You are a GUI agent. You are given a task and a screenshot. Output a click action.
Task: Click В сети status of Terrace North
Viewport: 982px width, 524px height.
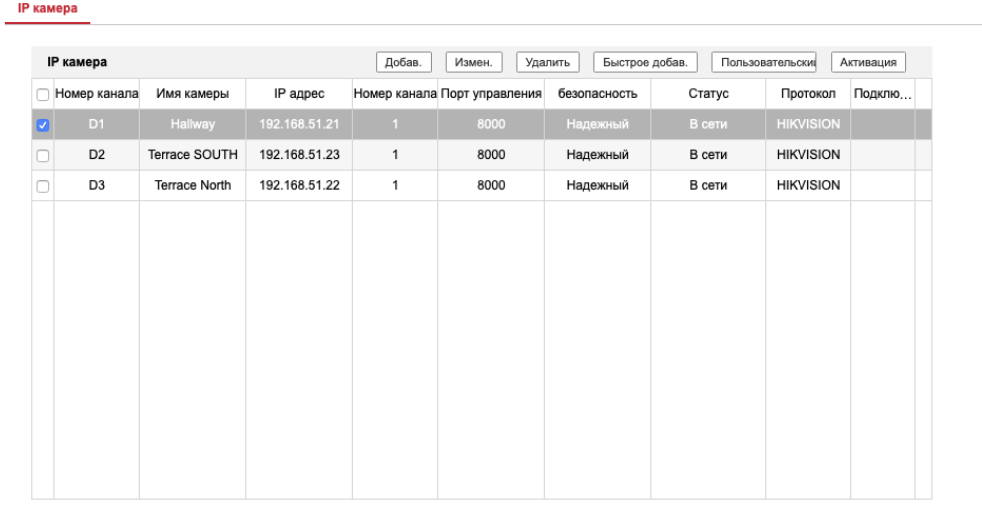point(708,185)
